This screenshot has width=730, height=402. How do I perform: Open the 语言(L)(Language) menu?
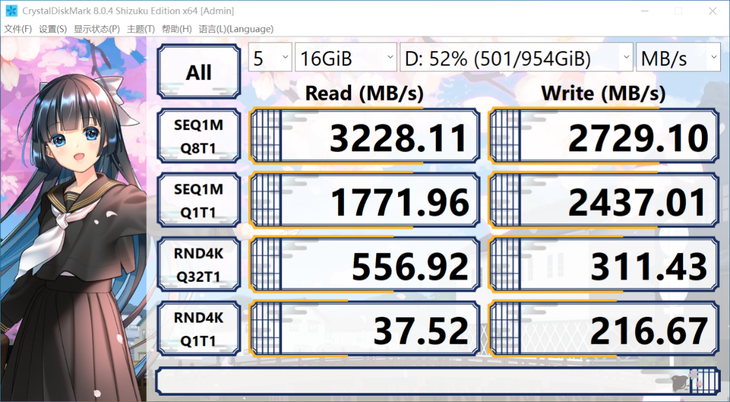(x=236, y=29)
